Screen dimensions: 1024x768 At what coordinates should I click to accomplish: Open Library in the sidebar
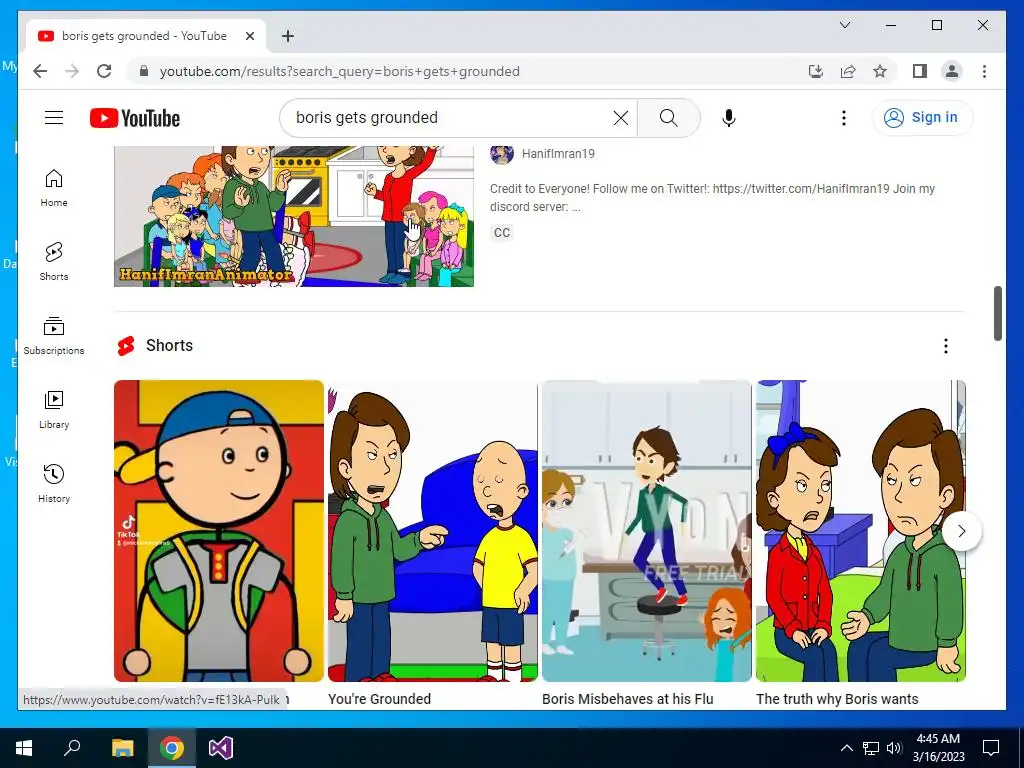point(54,409)
